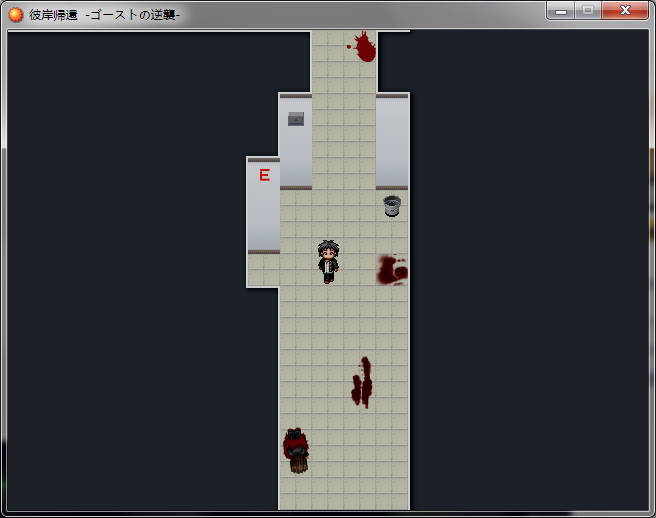Minimize the game window

coord(561,11)
